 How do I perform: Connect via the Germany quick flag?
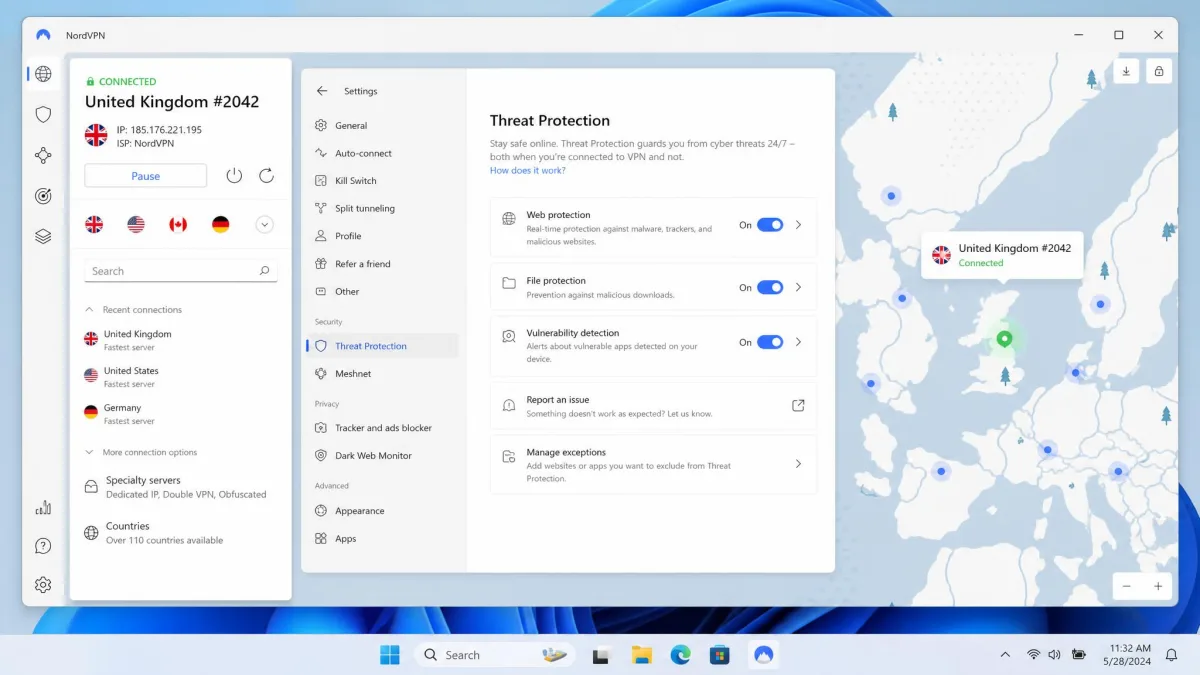coord(221,225)
